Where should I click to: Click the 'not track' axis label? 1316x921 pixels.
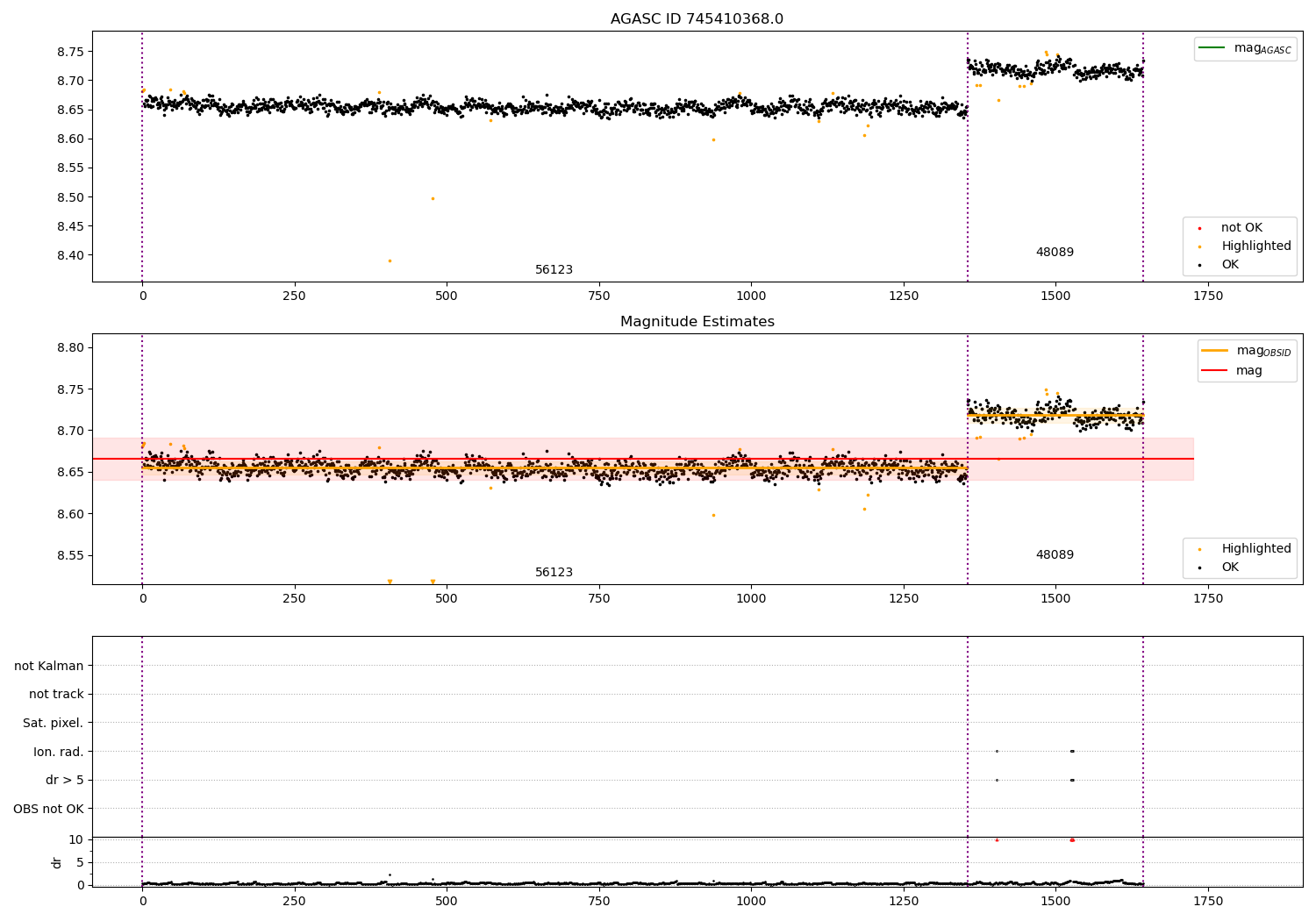coord(56,695)
